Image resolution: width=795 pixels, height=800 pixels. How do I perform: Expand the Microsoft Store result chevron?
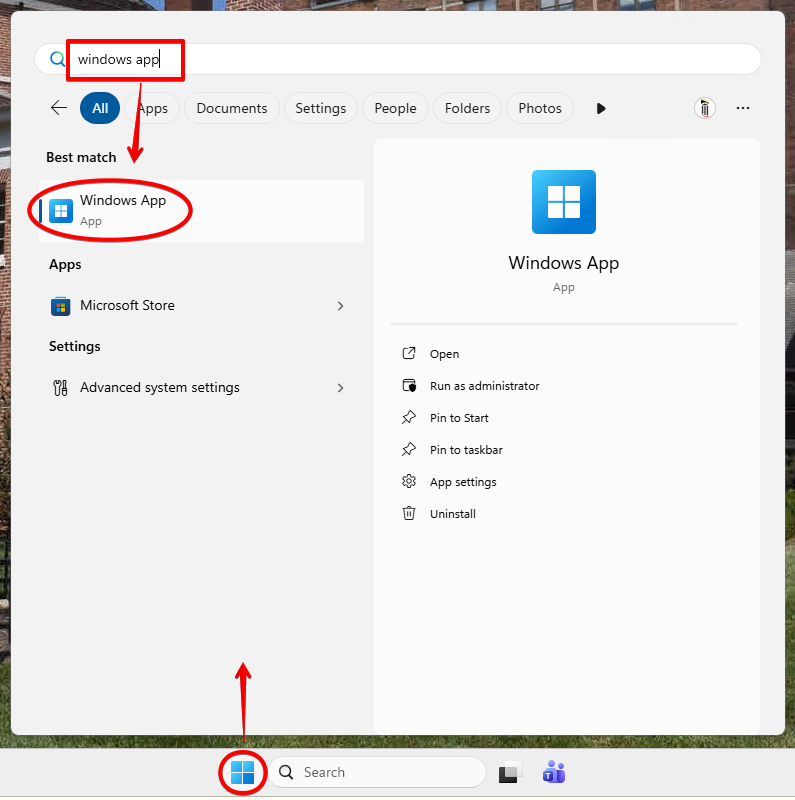340,306
